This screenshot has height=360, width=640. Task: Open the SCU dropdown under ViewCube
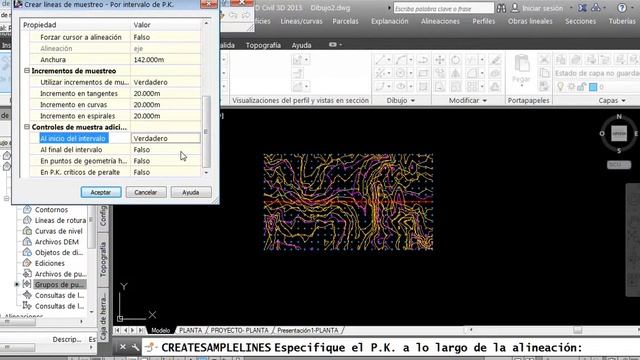pos(619,164)
